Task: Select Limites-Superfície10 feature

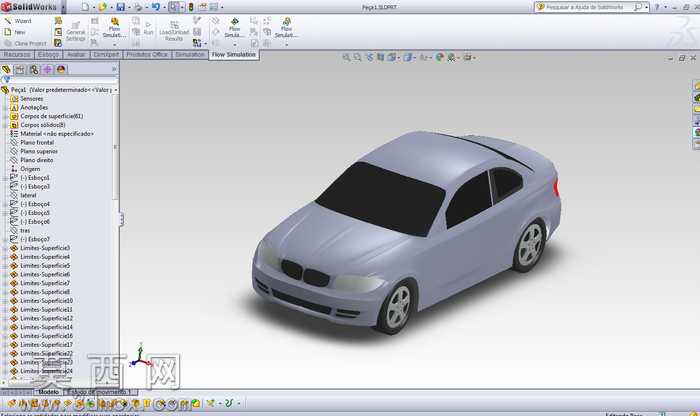Action: coord(42,301)
